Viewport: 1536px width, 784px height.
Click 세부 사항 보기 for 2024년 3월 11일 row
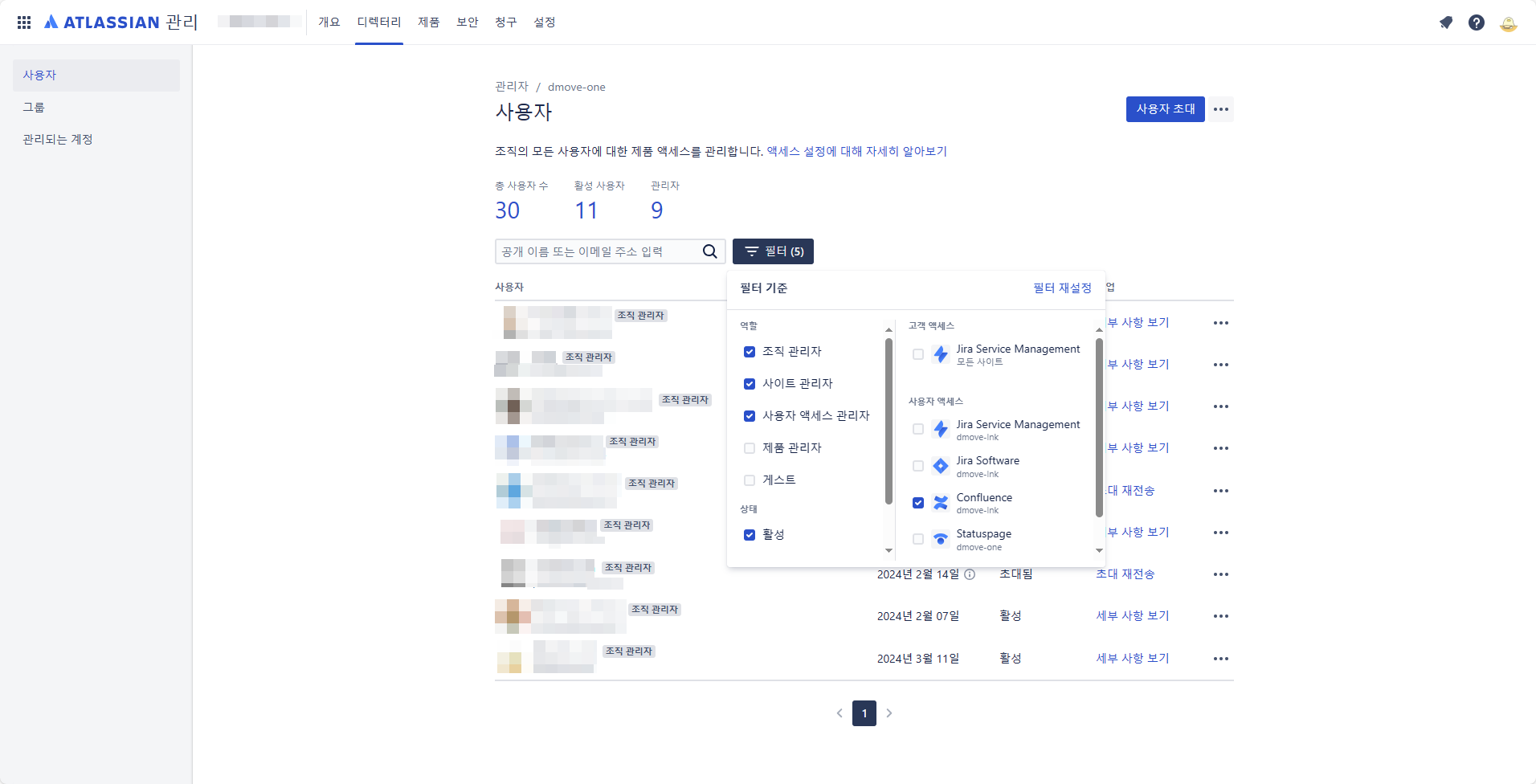click(1133, 659)
